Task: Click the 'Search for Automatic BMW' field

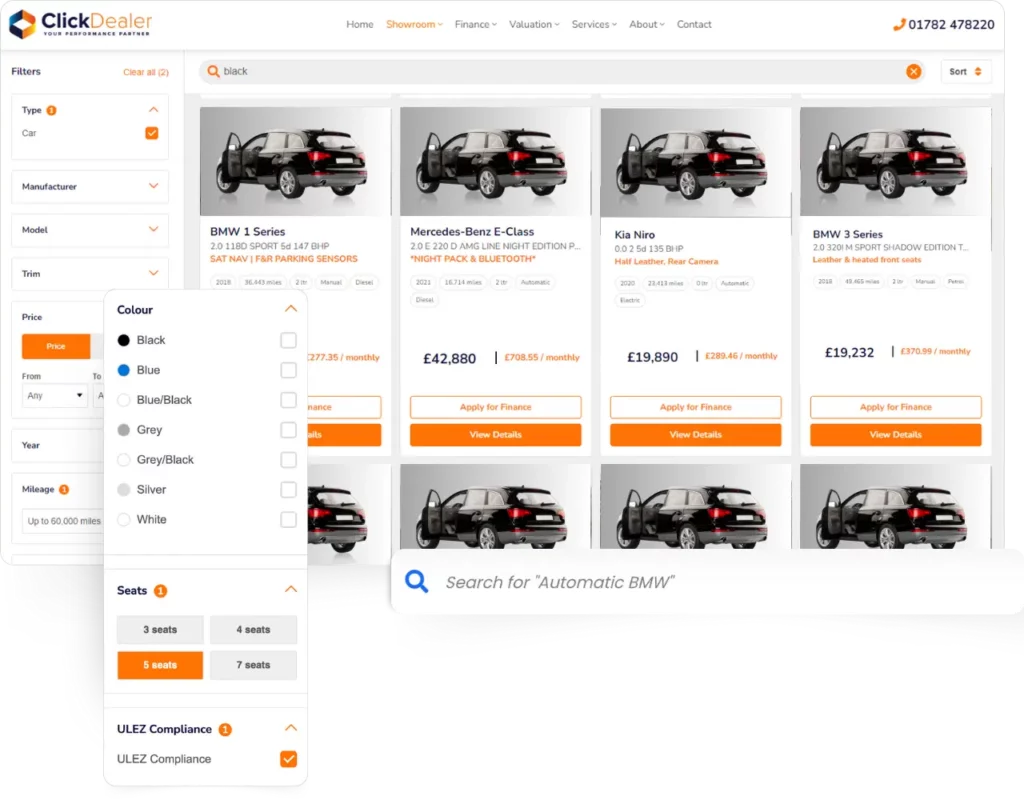Action: click(x=707, y=581)
